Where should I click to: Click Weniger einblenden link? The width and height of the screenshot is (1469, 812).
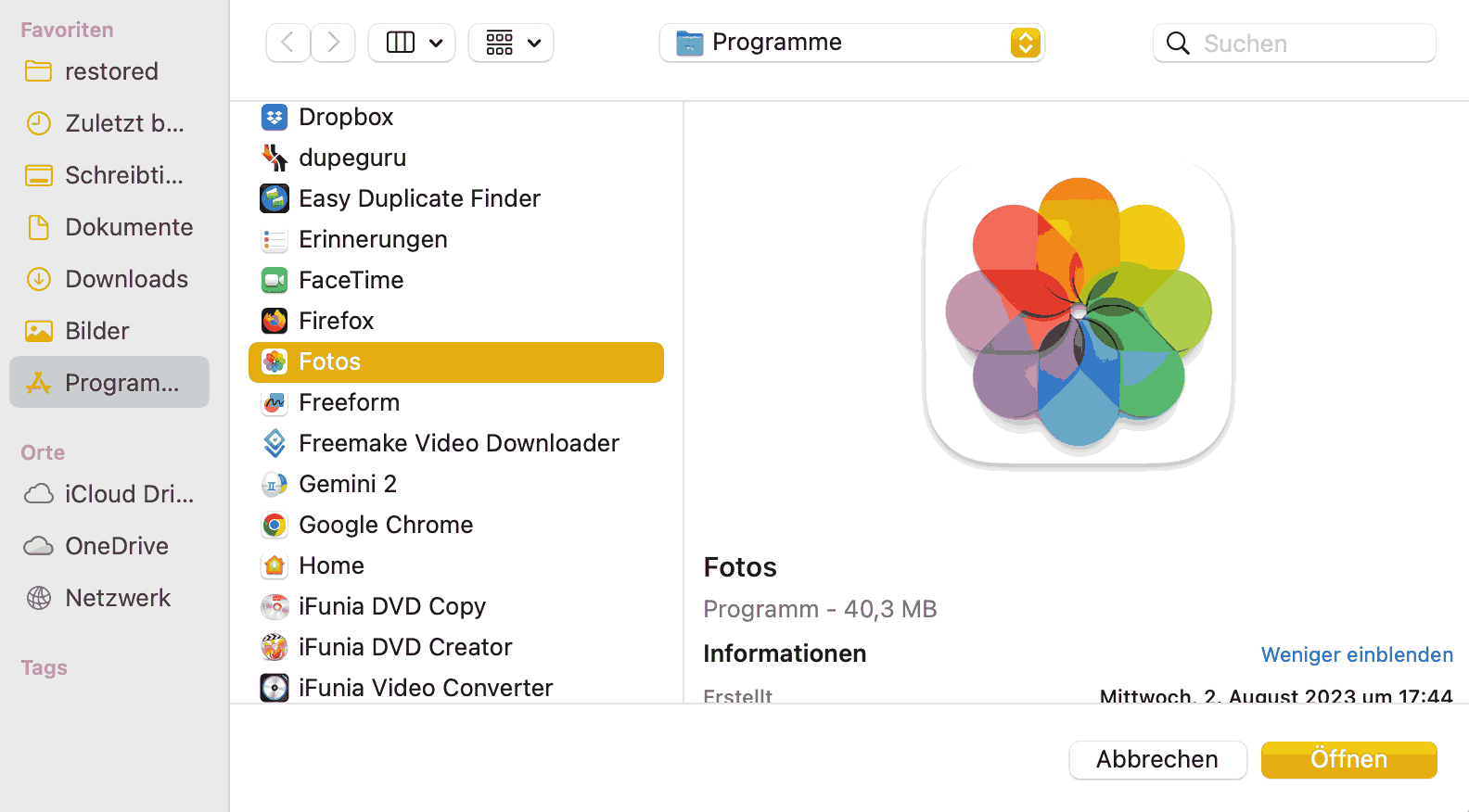point(1357,654)
